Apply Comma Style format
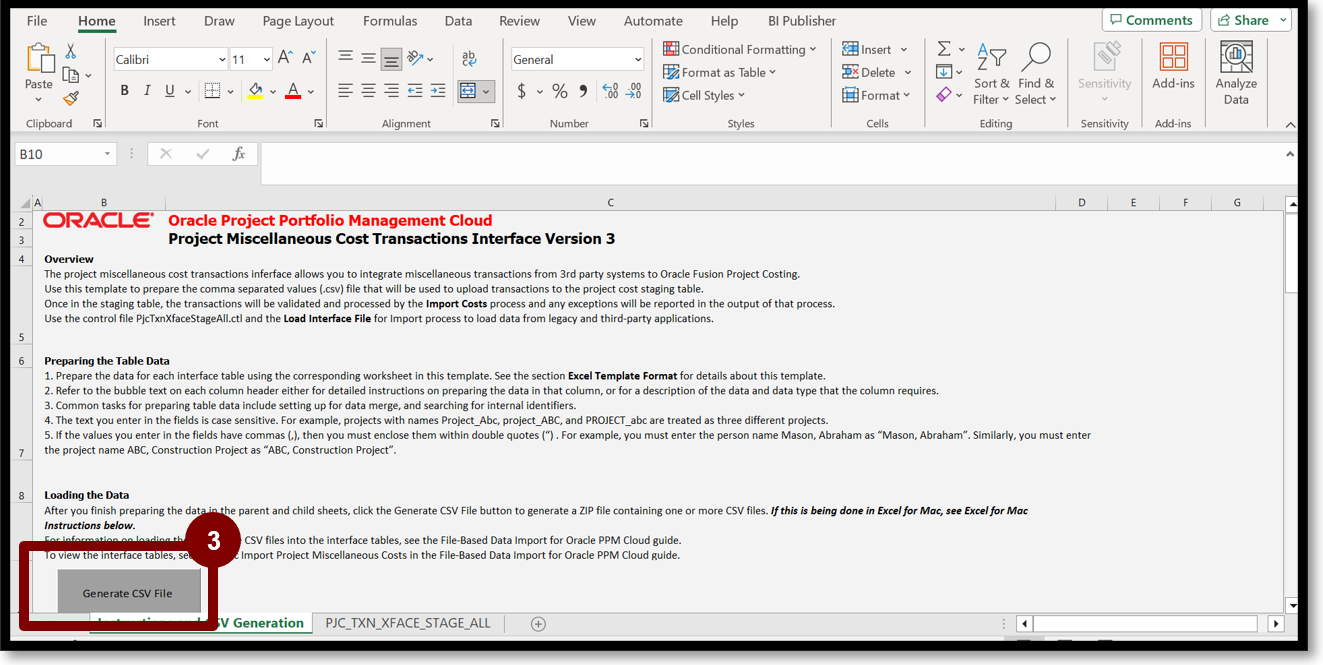Screen dimensions: 1323x665 click(583, 91)
